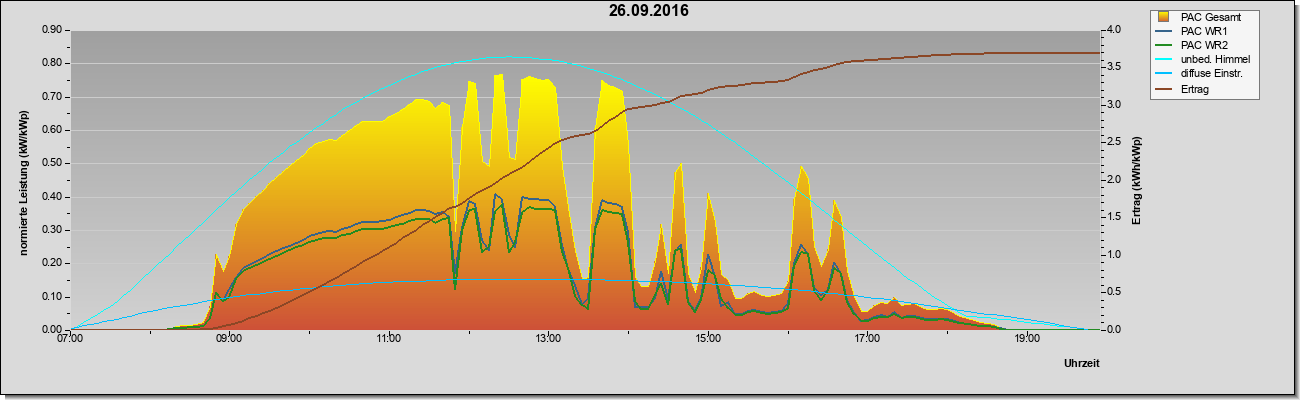The height and width of the screenshot is (400, 1300).
Task: Click the 15:00 time axis label
Action: [707, 340]
